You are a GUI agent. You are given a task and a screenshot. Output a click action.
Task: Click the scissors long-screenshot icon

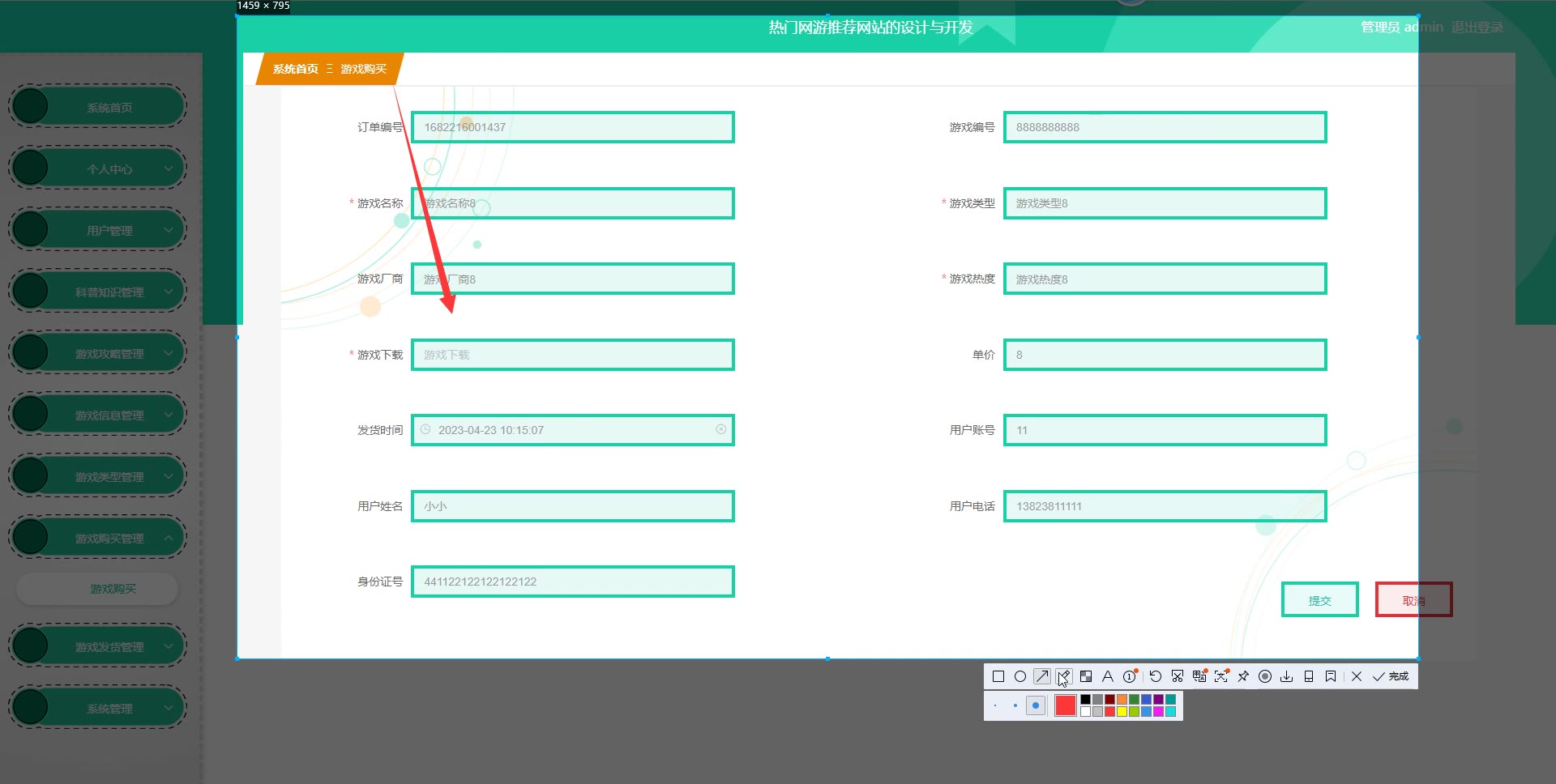[1178, 676]
